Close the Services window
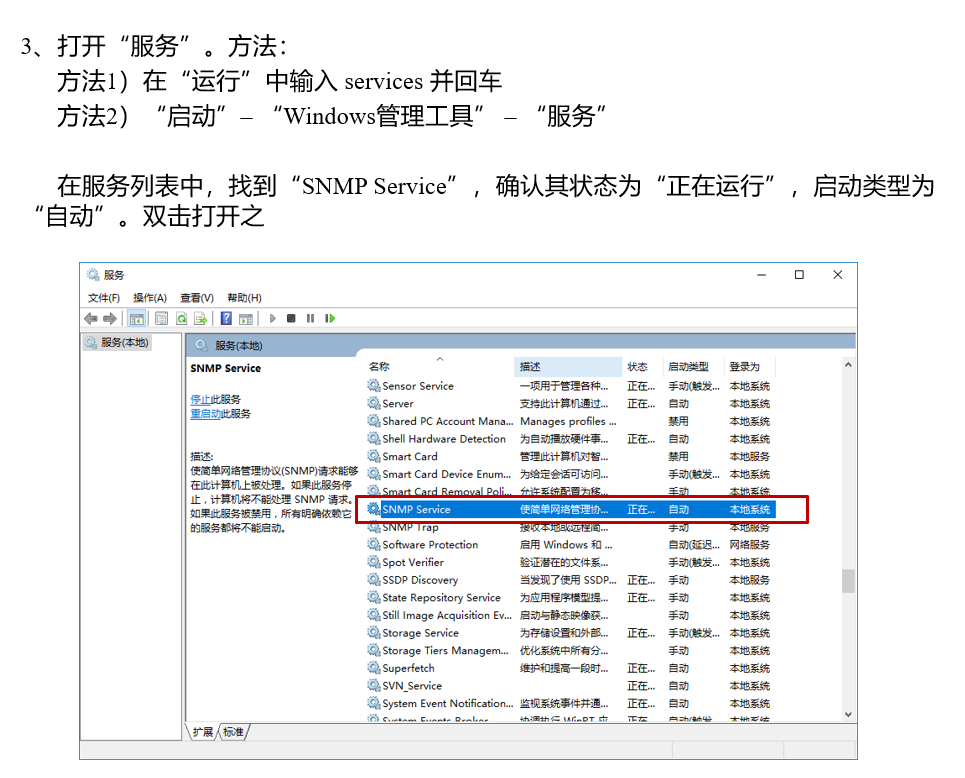The height and width of the screenshot is (778, 965). click(x=838, y=275)
